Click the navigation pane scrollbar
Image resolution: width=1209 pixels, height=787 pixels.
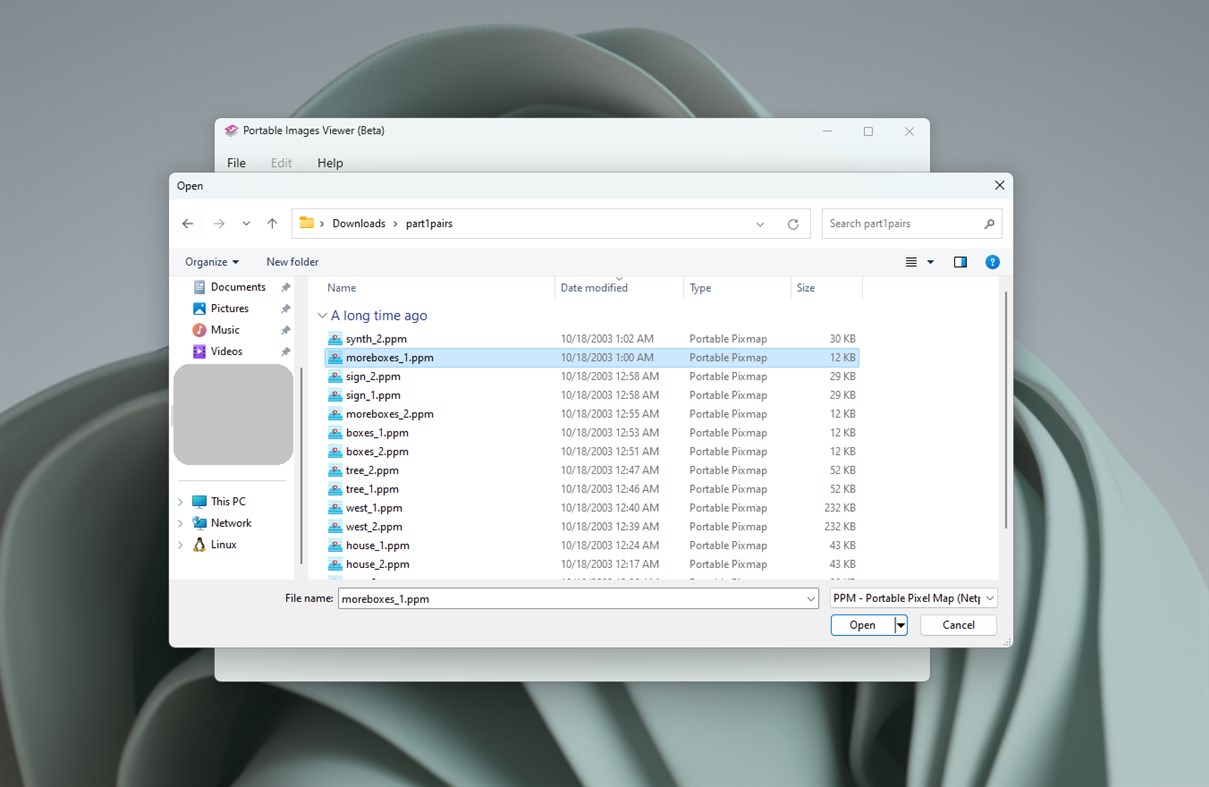(x=301, y=465)
